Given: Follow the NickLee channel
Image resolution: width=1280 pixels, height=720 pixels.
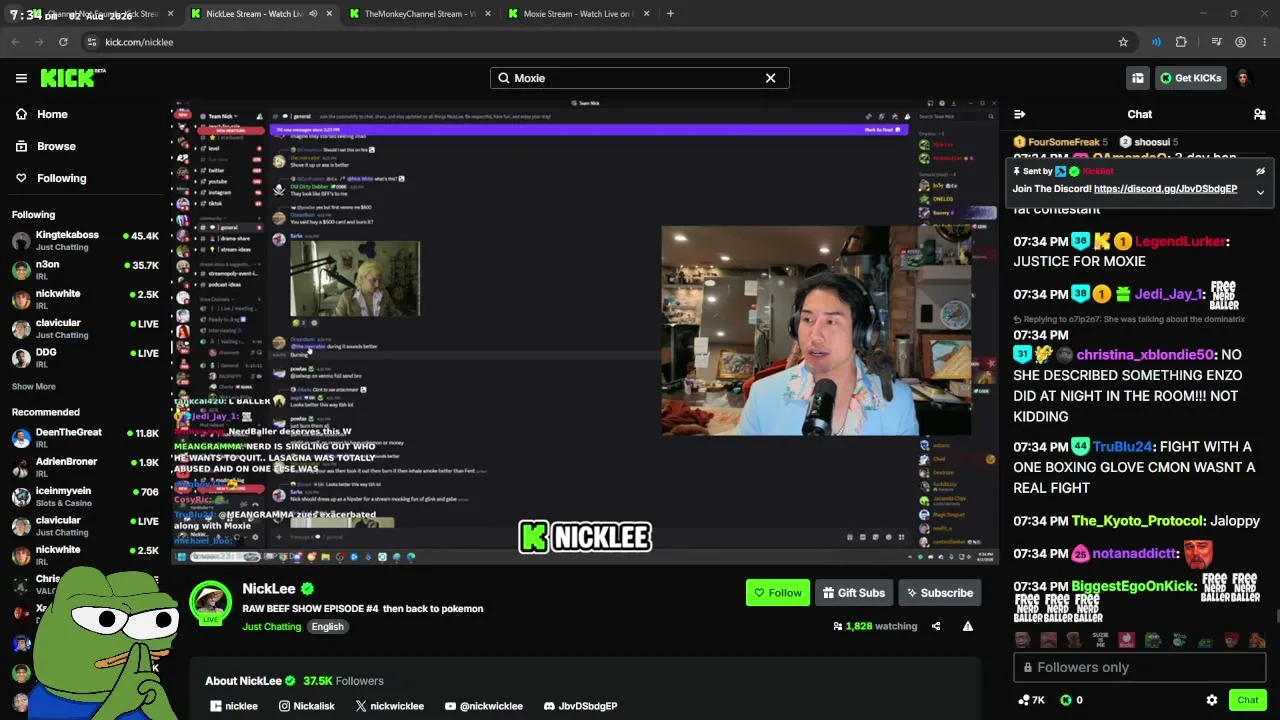Looking at the screenshot, I should (x=777, y=593).
